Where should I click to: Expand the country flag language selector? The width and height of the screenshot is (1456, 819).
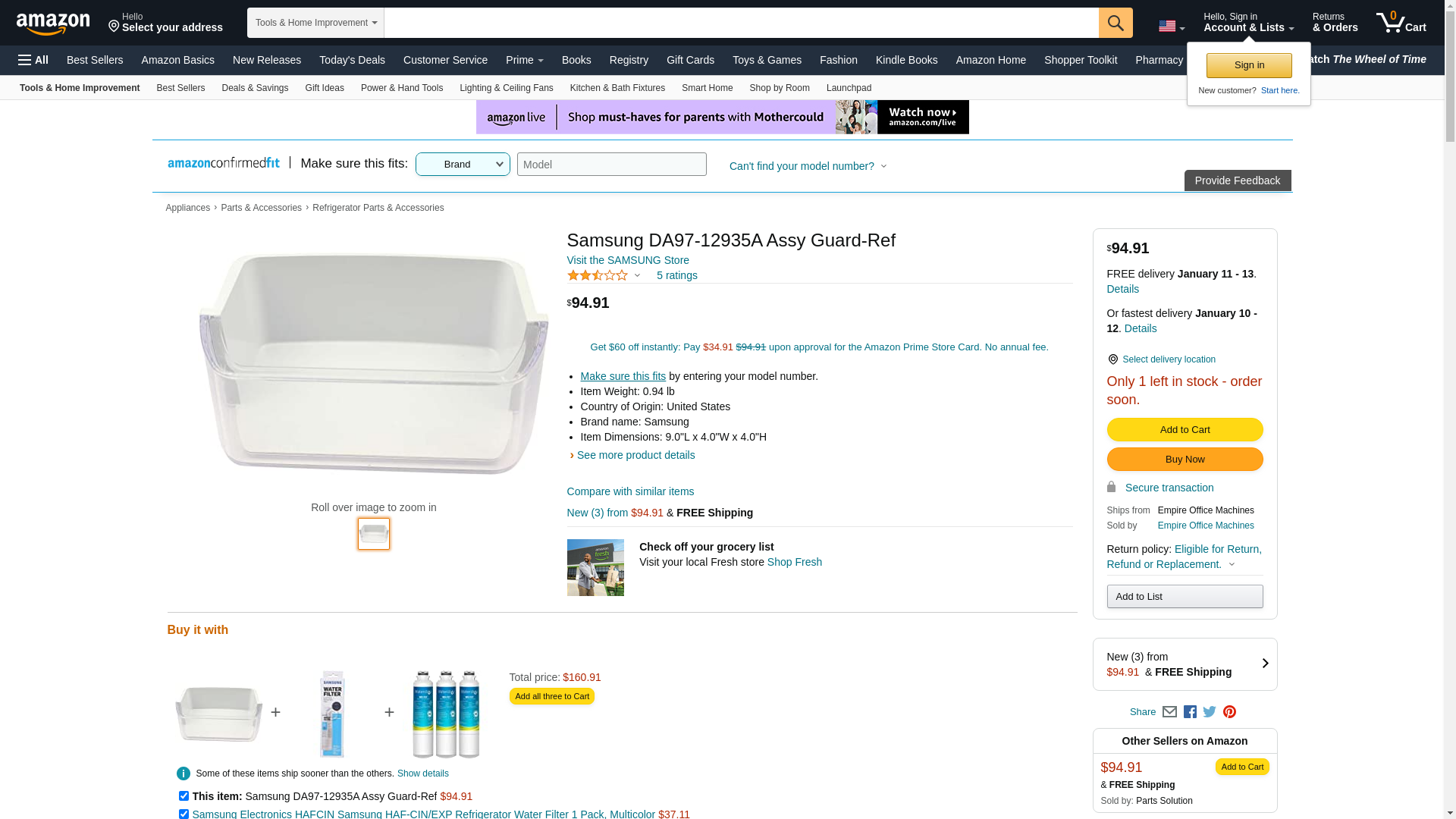click(1171, 27)
